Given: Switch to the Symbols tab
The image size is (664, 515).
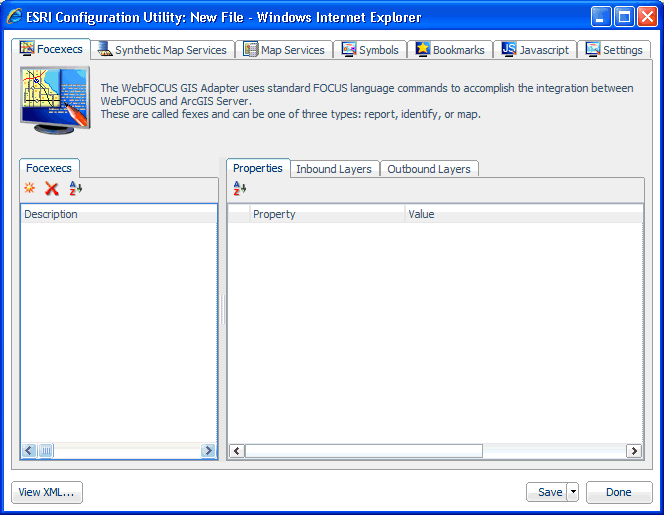Looking at the screenshot, I should pos(371,50).
